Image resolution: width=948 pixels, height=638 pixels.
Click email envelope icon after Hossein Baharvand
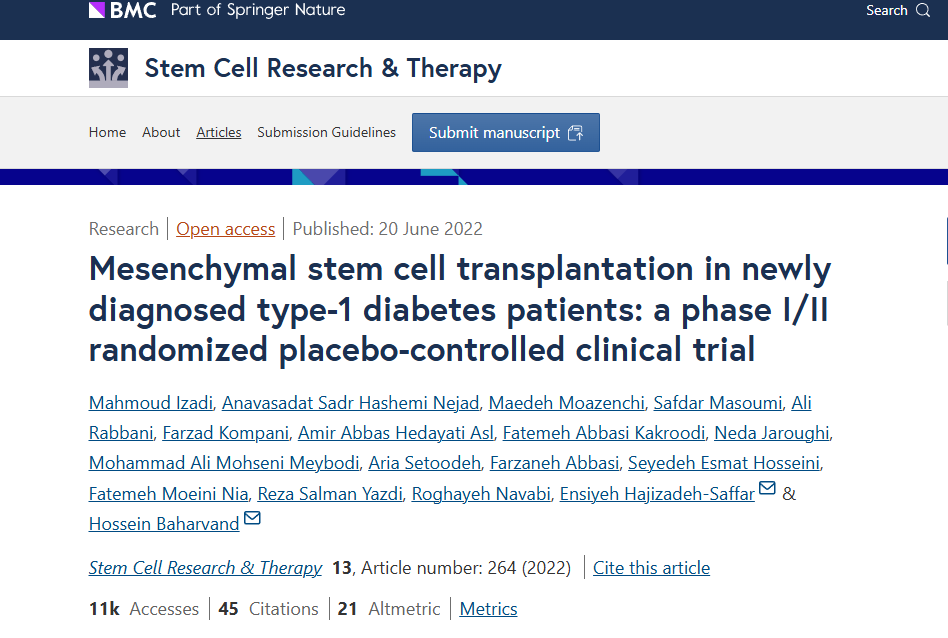coord(252,518)
